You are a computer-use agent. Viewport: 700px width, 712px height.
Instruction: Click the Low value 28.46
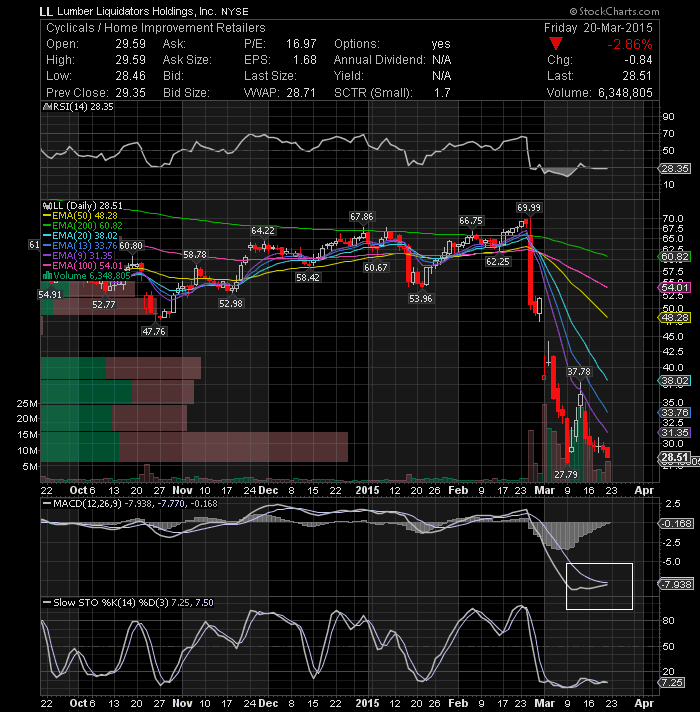[130, 76]
